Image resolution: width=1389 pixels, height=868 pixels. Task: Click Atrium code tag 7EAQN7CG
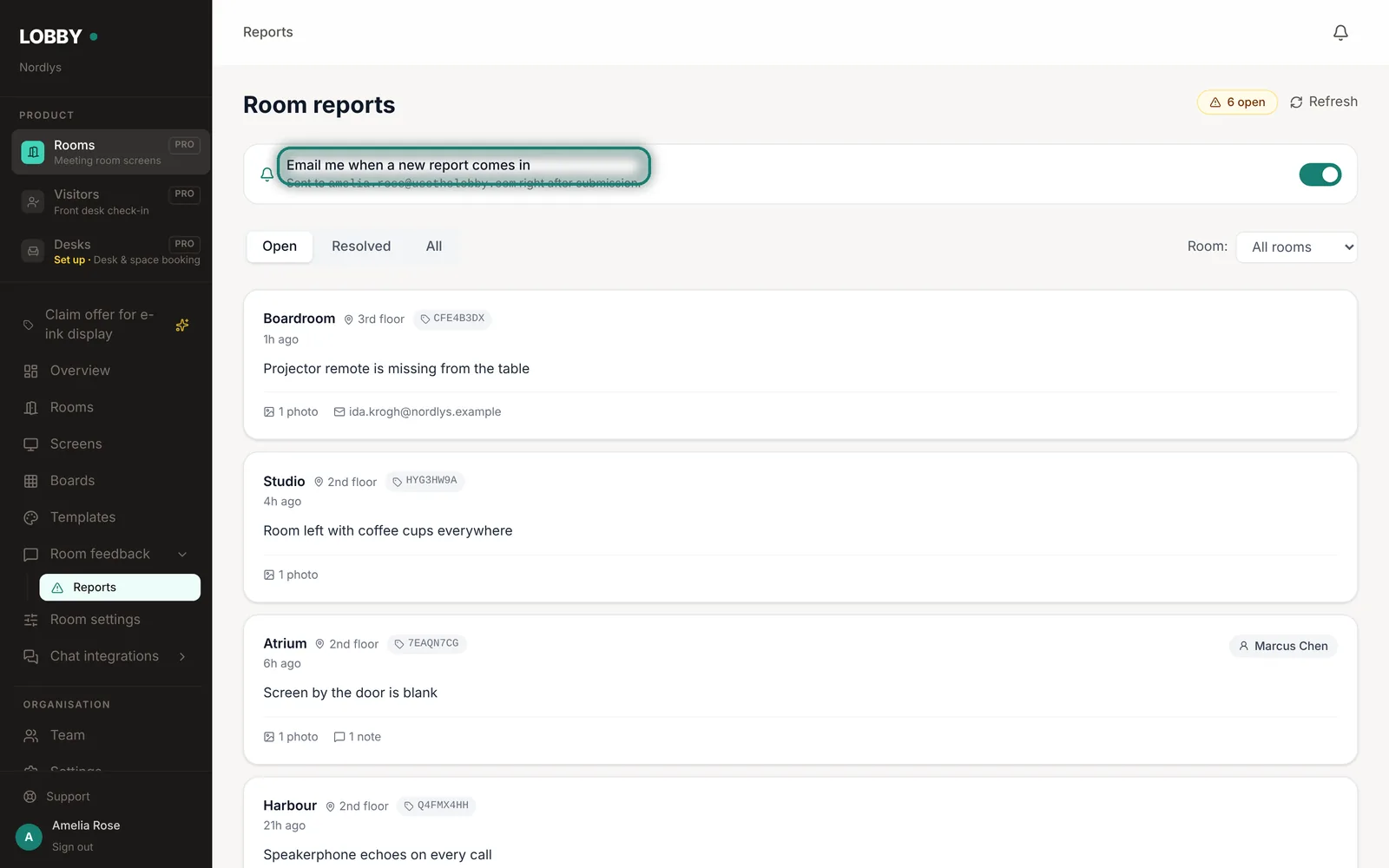coord(427,643)
